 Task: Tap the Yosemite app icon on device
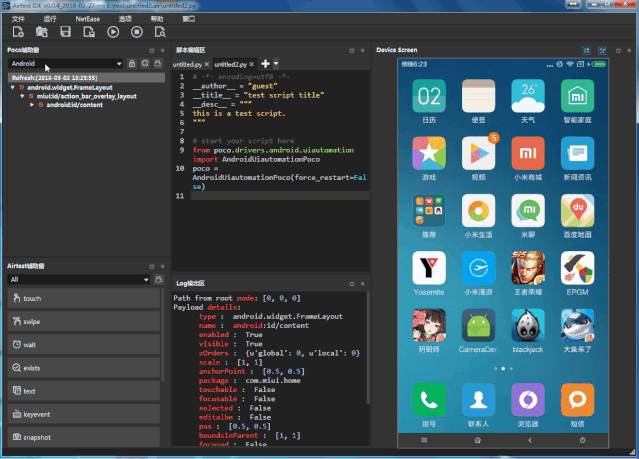(x=429, y=268)
